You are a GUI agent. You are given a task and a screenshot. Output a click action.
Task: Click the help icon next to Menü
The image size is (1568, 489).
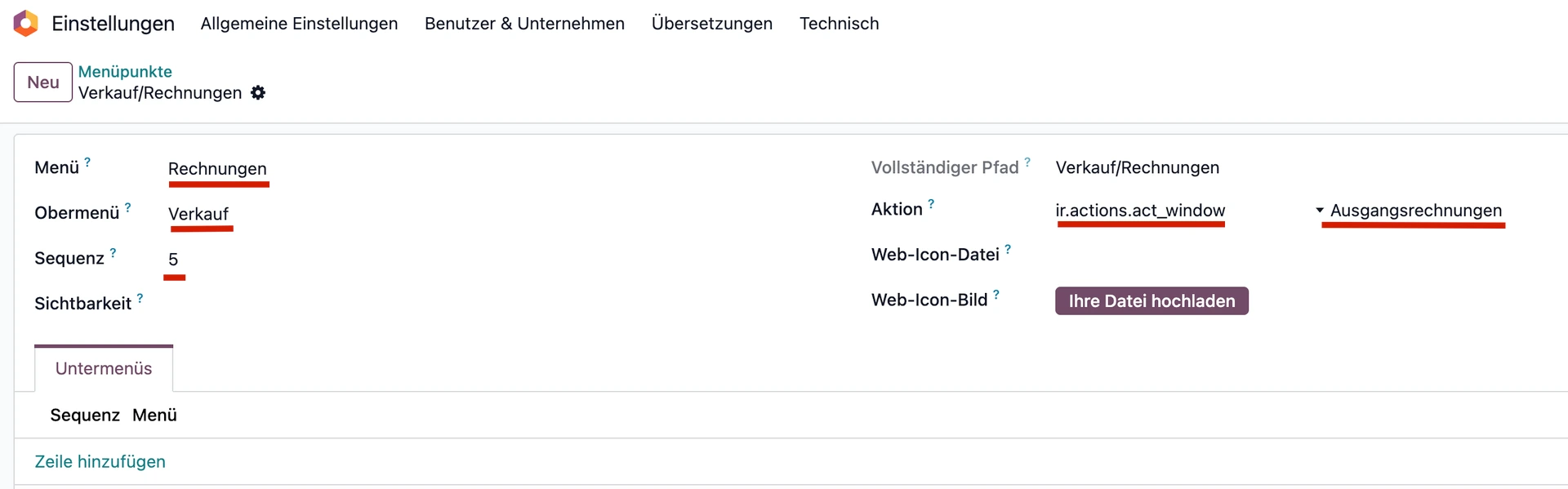point(87,162)
